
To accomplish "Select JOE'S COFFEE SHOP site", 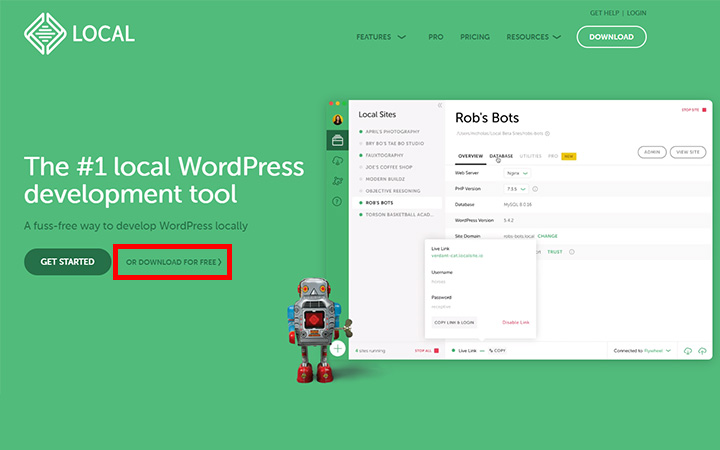I will [x=389, y=167].
